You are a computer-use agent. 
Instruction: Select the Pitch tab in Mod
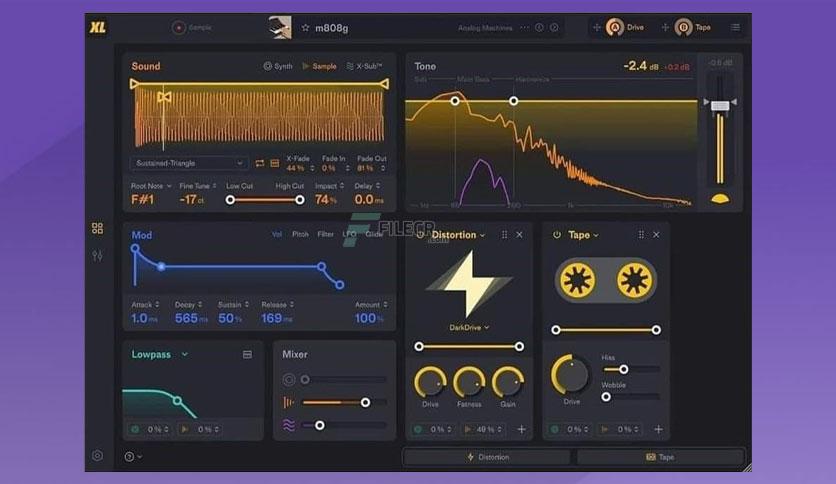click(x=300, y=234)
